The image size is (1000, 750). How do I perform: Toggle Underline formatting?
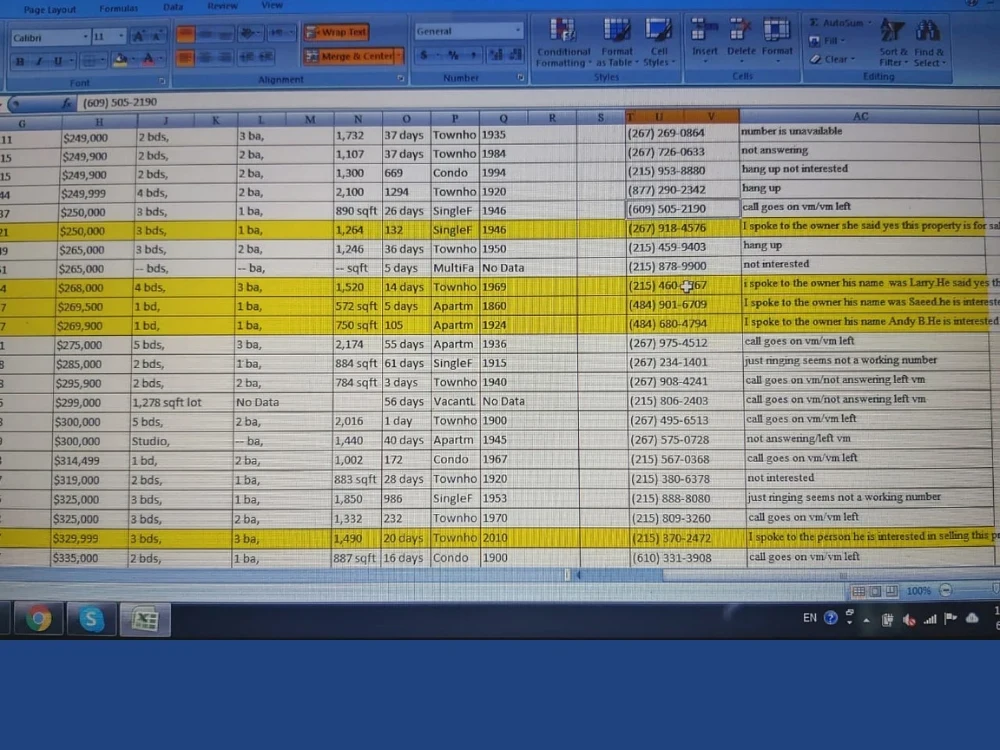click(x=58, y=61)
